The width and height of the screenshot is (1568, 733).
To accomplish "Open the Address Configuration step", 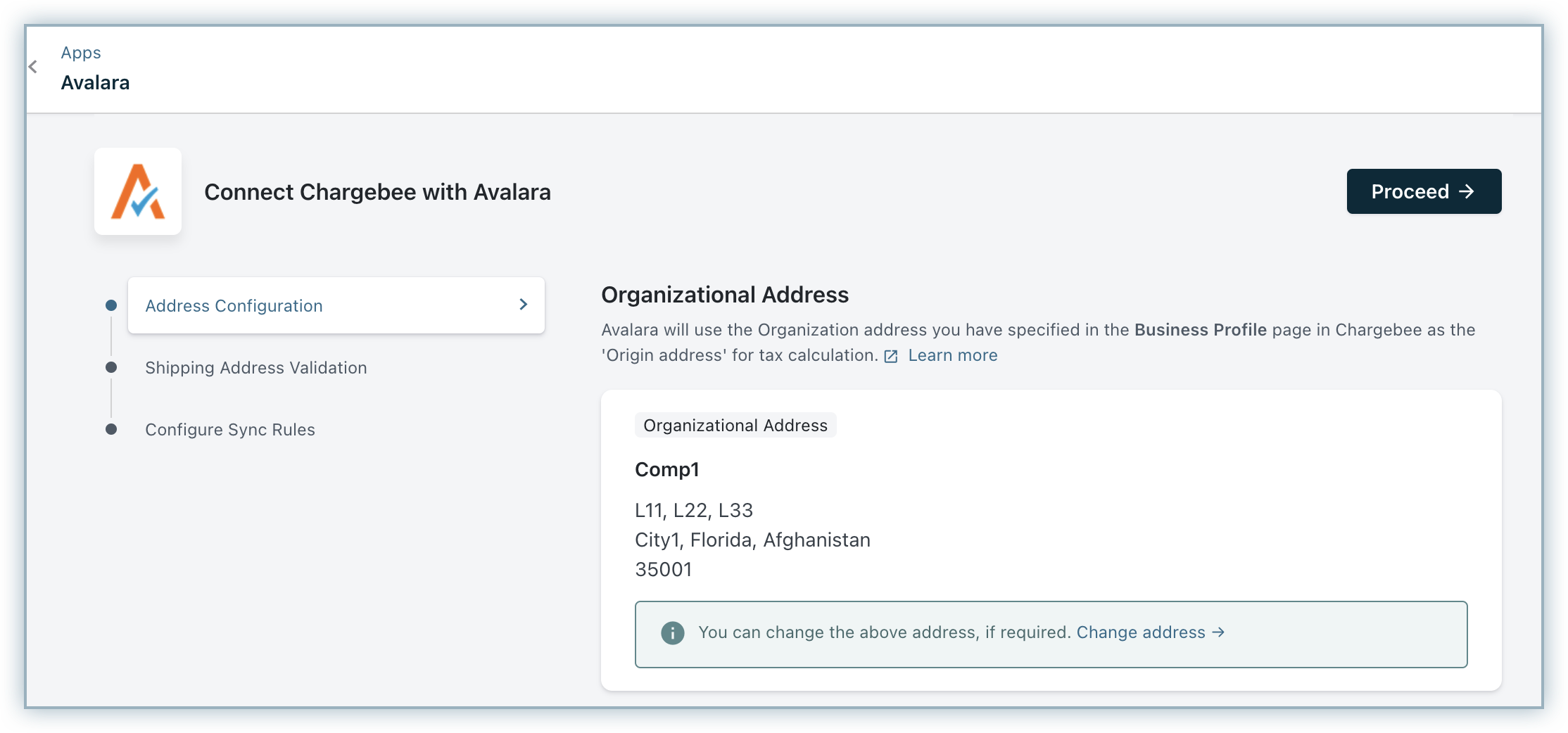I will [x=234, y=306].
